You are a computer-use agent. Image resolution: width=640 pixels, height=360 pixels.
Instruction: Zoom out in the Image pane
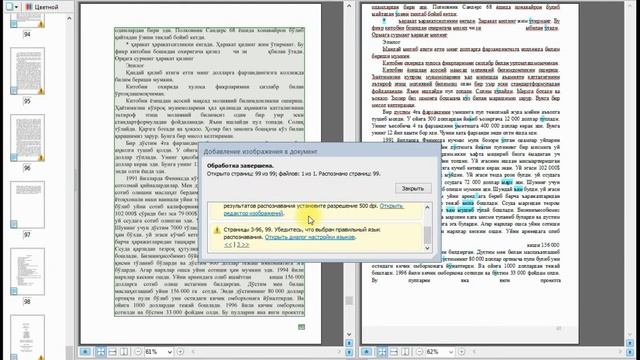[x=138, y=351]
